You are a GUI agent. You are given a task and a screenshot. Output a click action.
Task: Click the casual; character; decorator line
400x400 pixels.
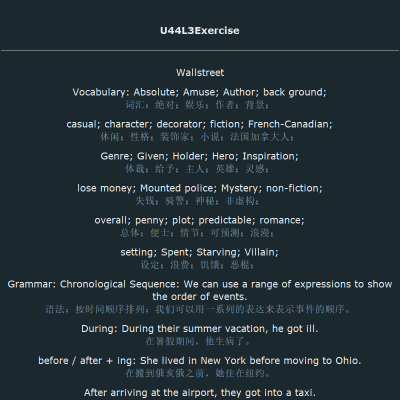(x=200, y=124)
